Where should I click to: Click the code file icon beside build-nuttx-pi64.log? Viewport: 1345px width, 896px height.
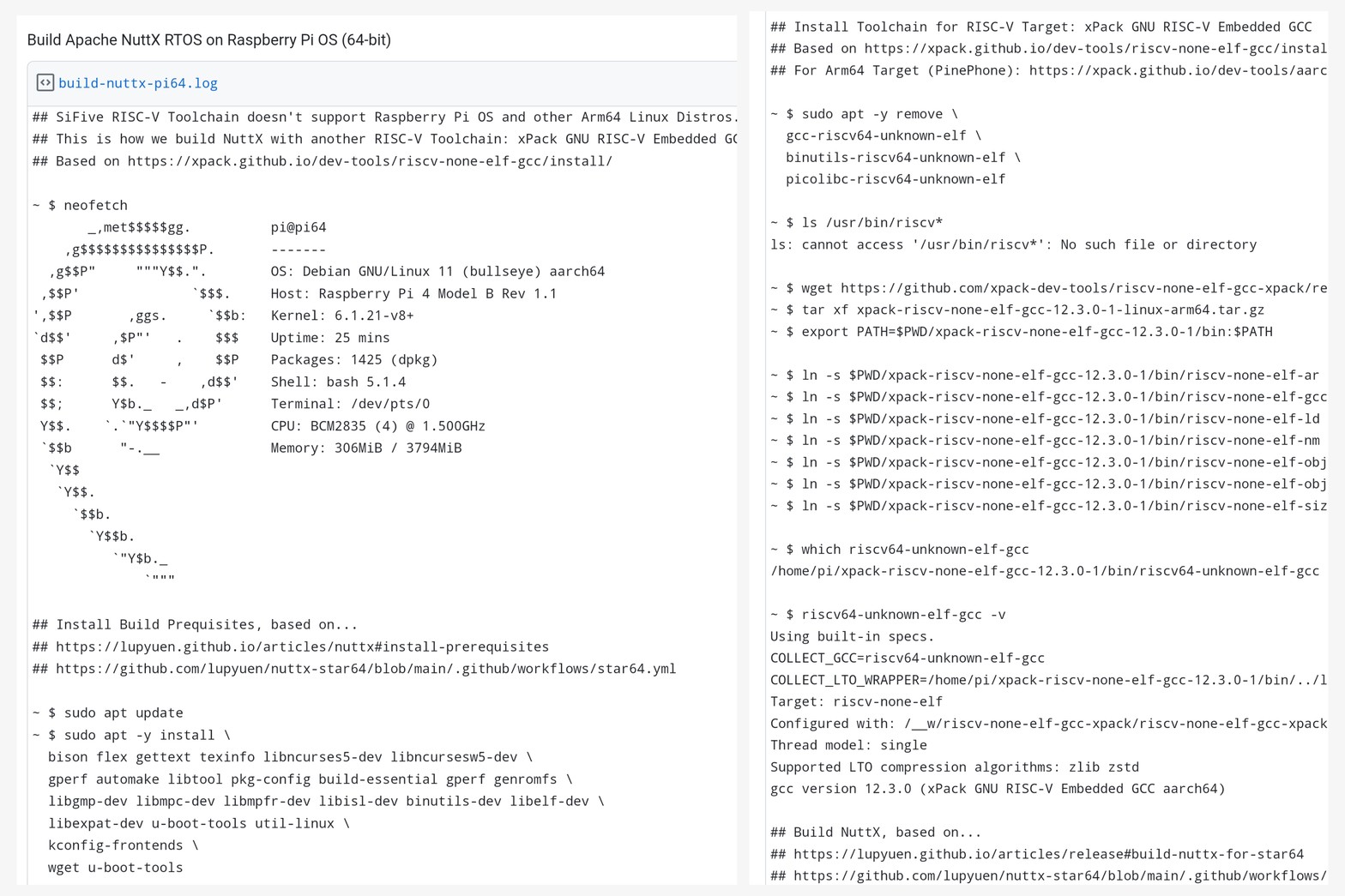click(45, 83)
